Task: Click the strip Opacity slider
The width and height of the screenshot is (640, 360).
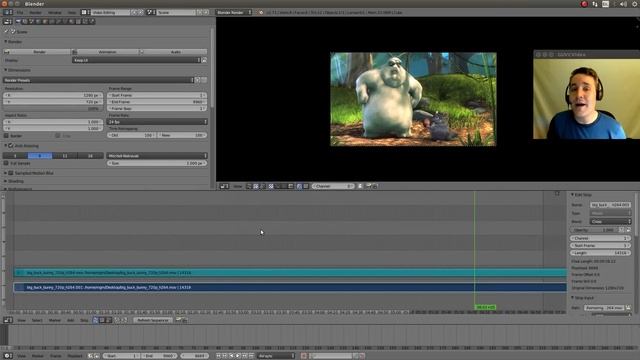Action: [595, 230]
